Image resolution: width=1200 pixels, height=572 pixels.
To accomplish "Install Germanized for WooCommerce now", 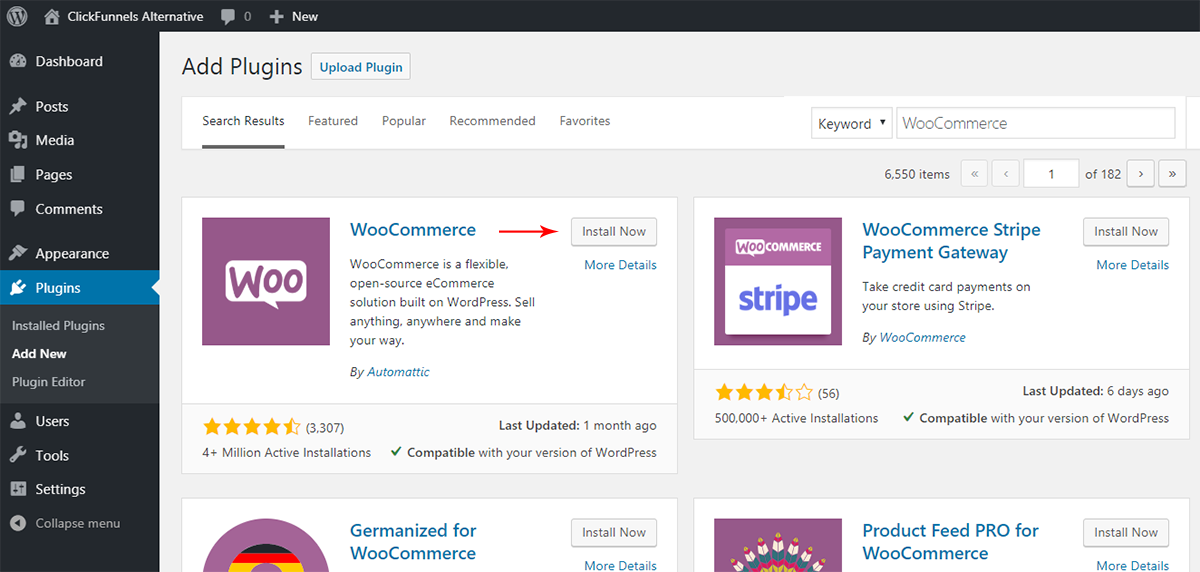I will pyautogui.click(x=614, y=532).
